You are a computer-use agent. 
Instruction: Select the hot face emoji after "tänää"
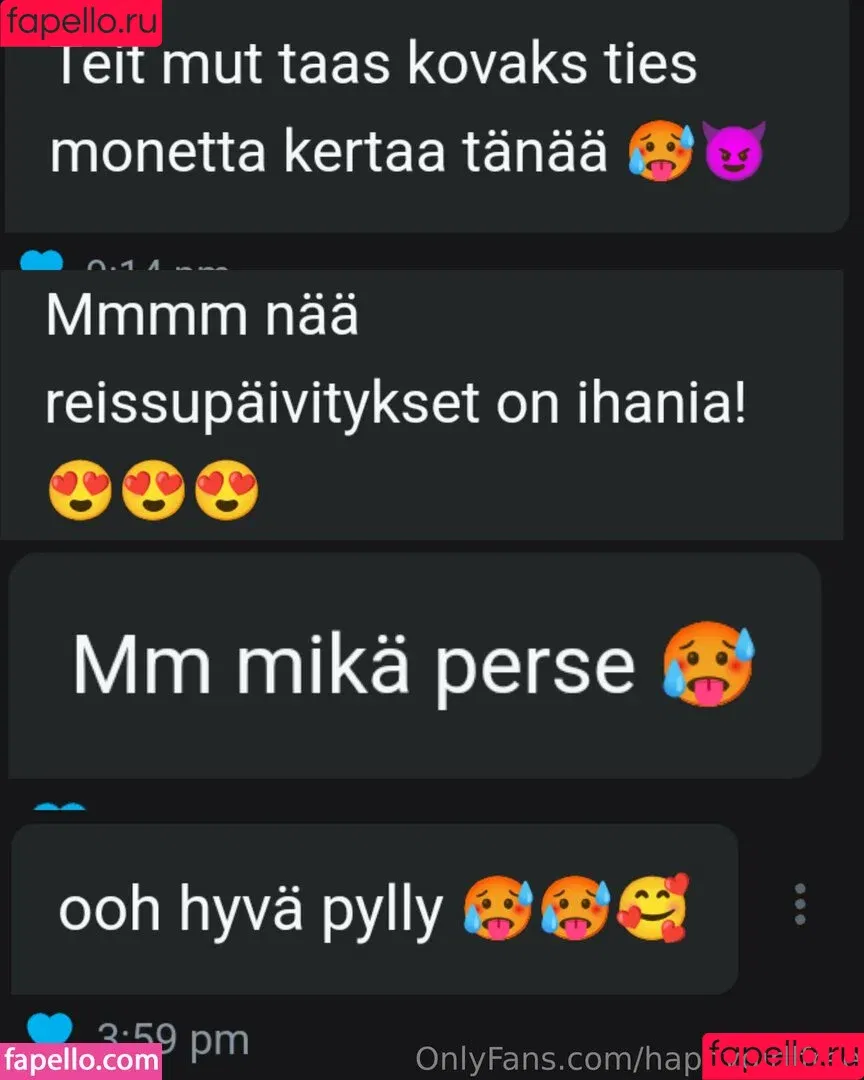[x=661, y=151]
